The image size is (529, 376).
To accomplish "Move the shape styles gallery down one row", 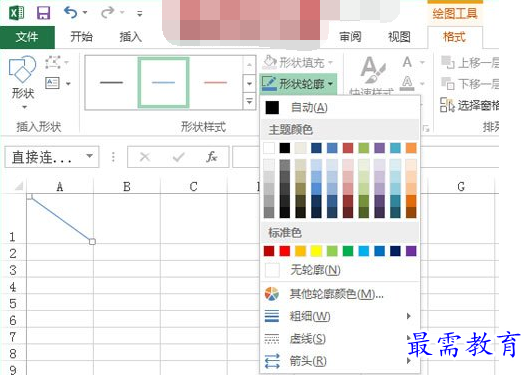I will pyautogui.click(x=249, y=83).
